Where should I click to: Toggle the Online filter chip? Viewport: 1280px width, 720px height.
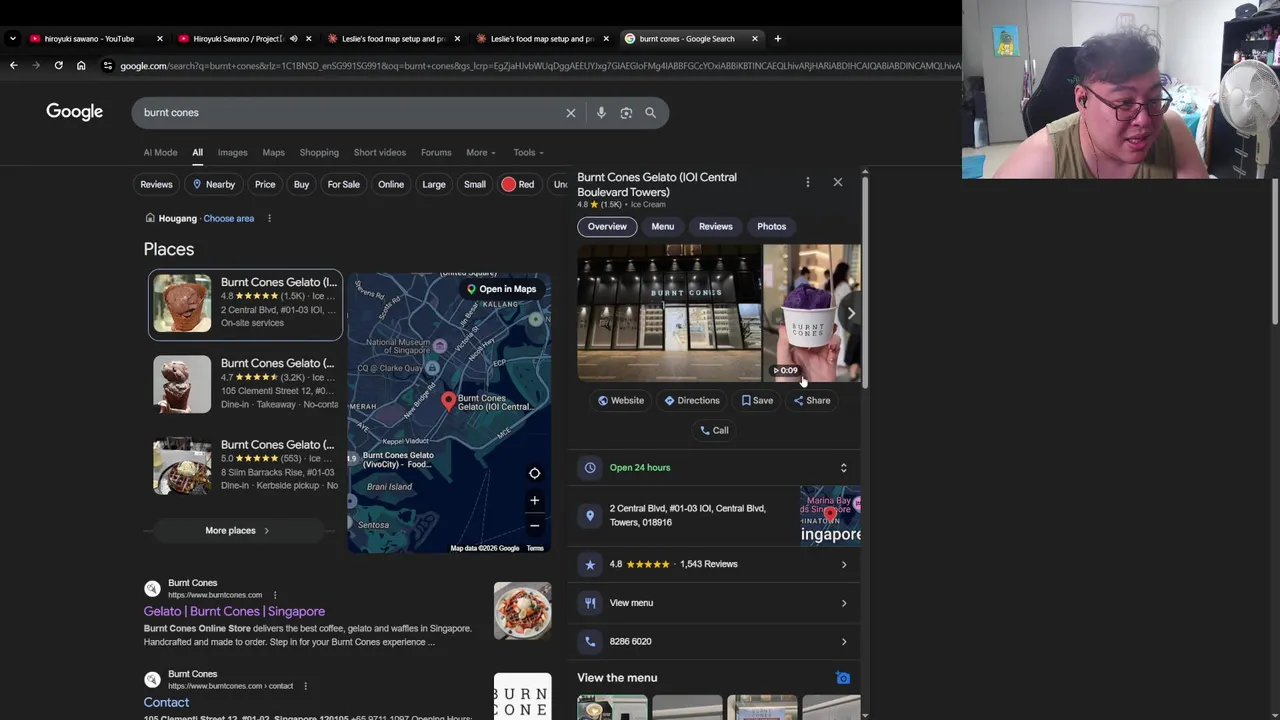click(x=391, y=184)
